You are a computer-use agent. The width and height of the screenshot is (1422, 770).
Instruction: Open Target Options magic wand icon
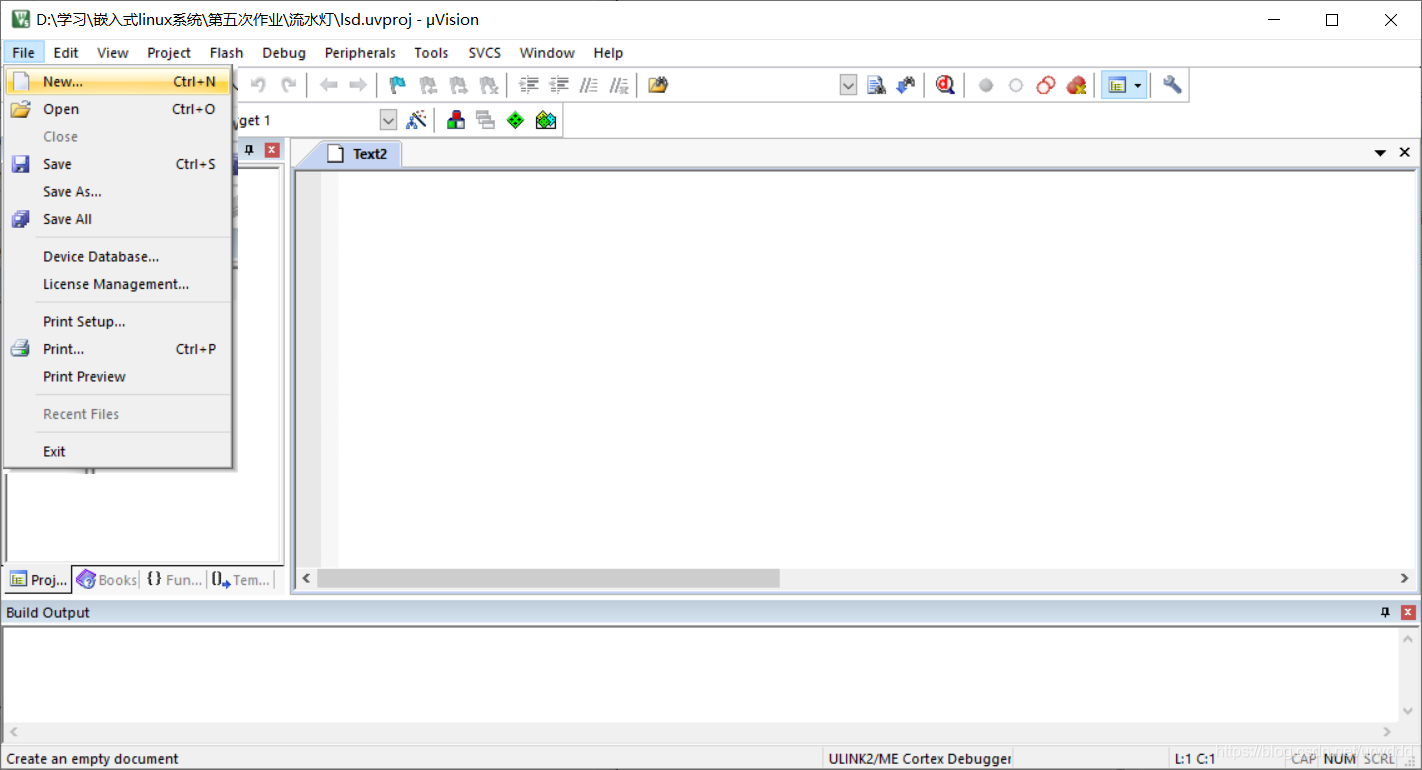pyautogui.click(x=417, y=120)
